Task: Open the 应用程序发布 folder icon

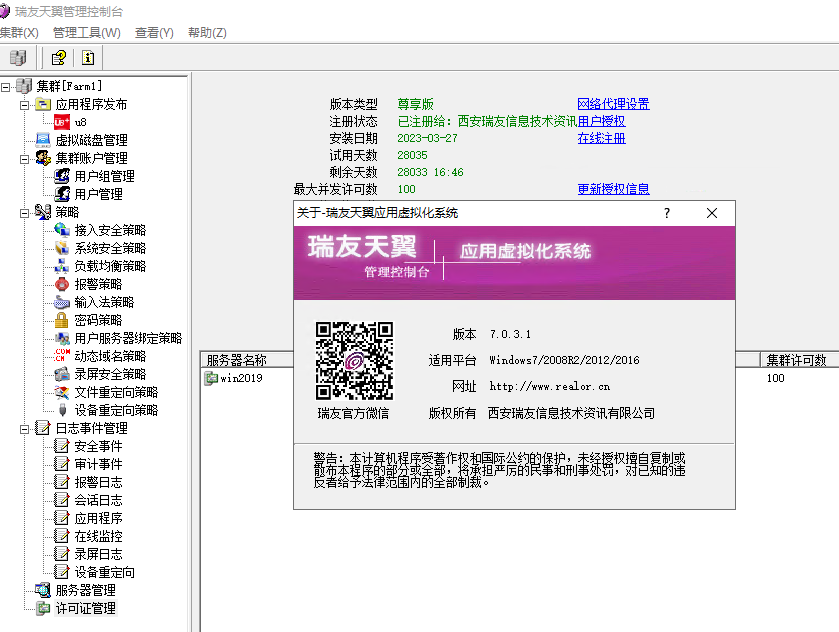Action: tap(43, 104)
